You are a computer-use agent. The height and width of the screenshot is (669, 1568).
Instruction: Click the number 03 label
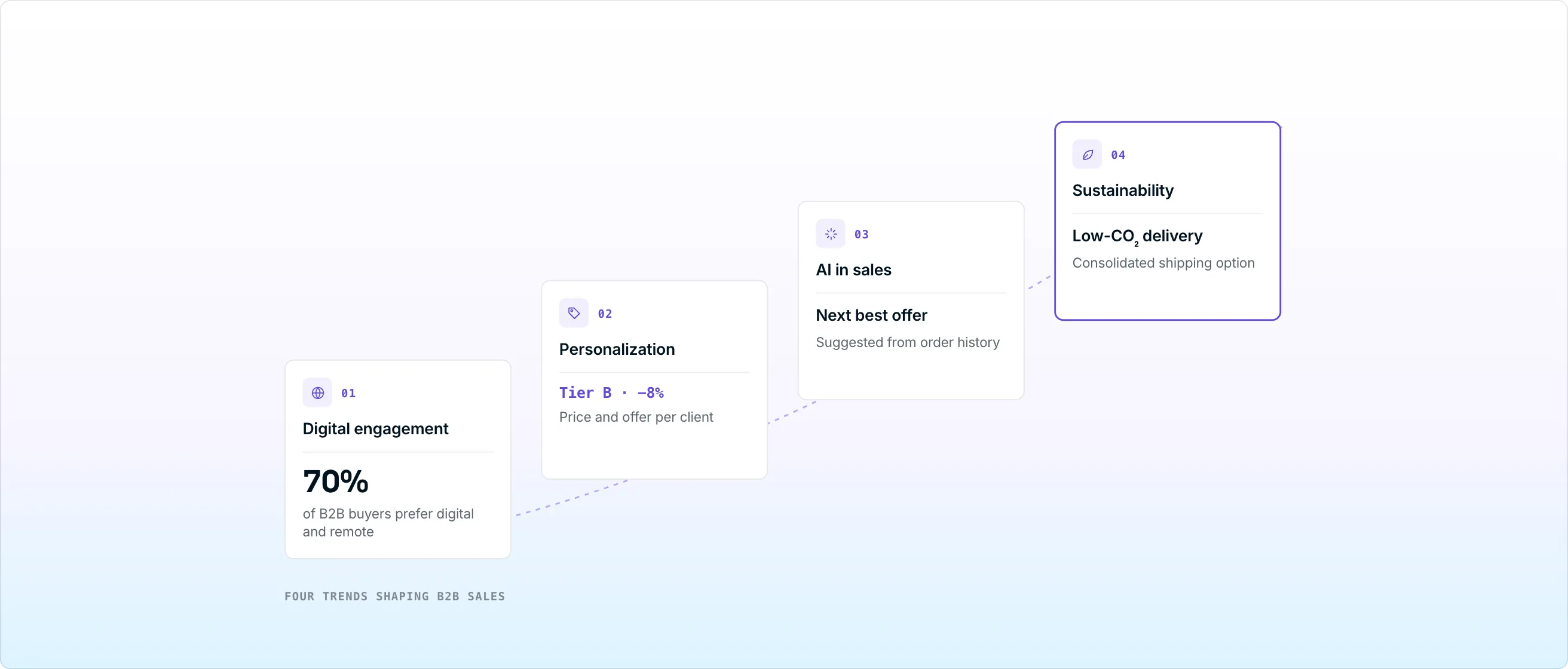click(861, 234)
